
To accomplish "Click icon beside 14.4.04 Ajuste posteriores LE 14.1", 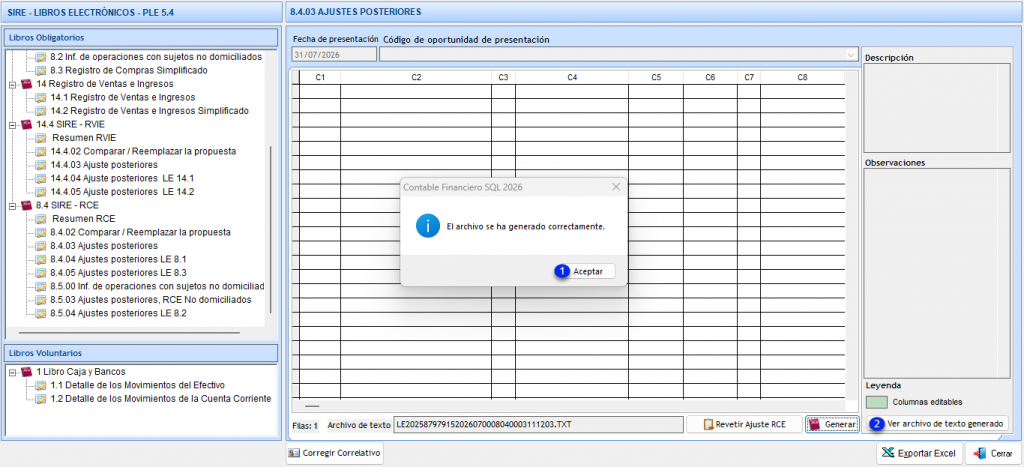I will pos(40,178).
